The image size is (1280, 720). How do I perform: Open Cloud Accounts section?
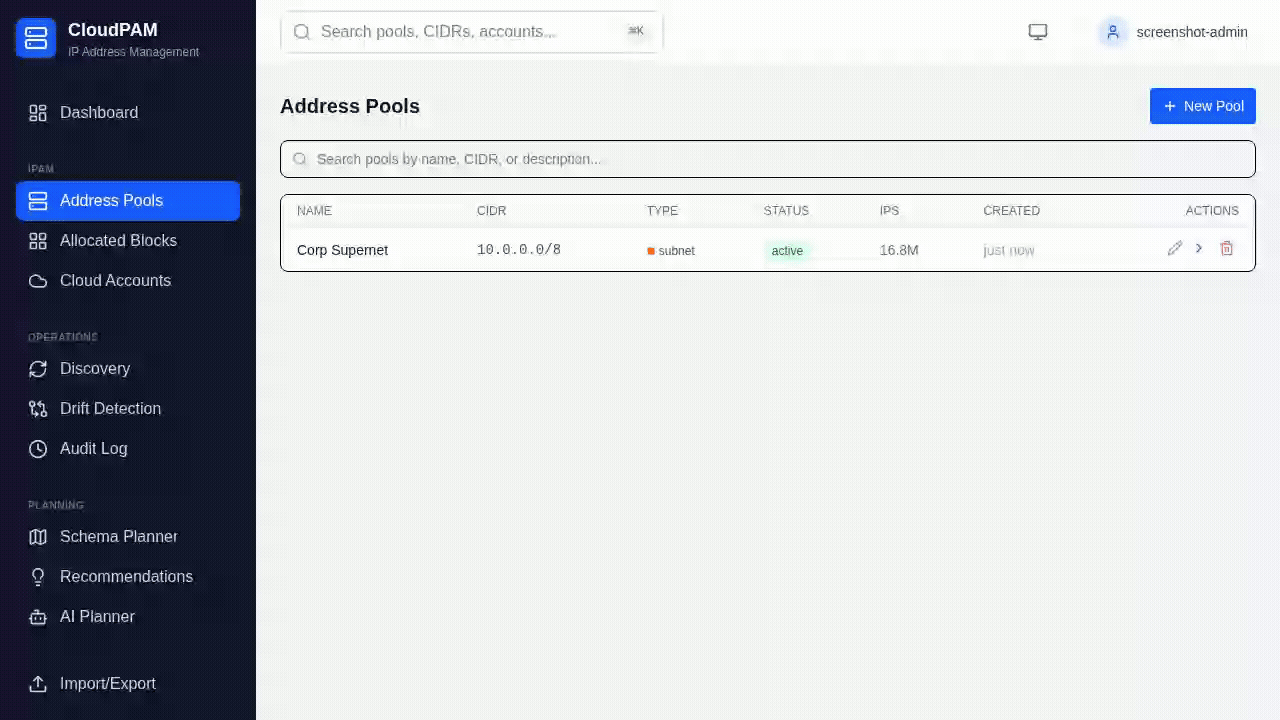128,281
